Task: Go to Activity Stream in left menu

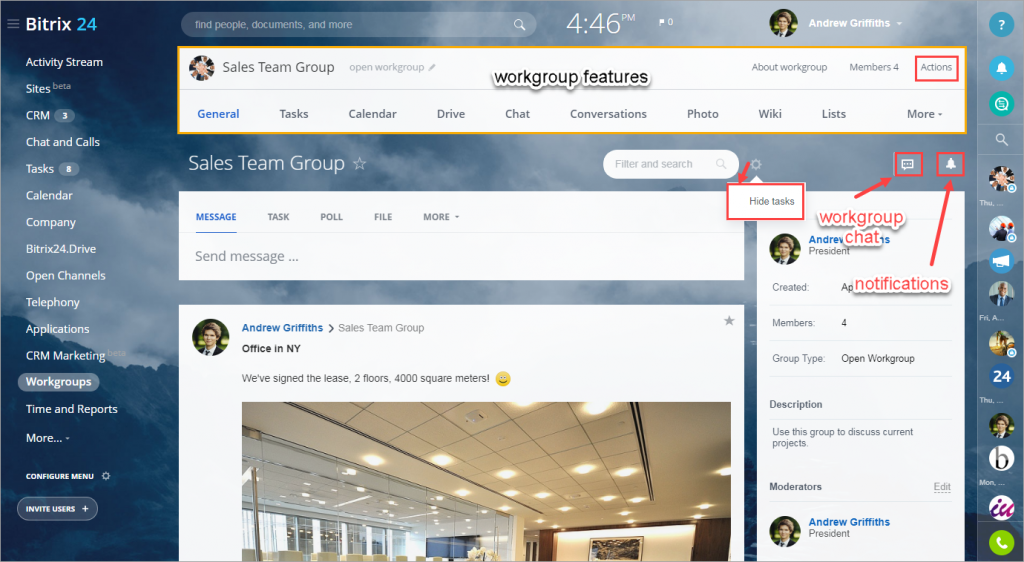Action: point(64,62)
